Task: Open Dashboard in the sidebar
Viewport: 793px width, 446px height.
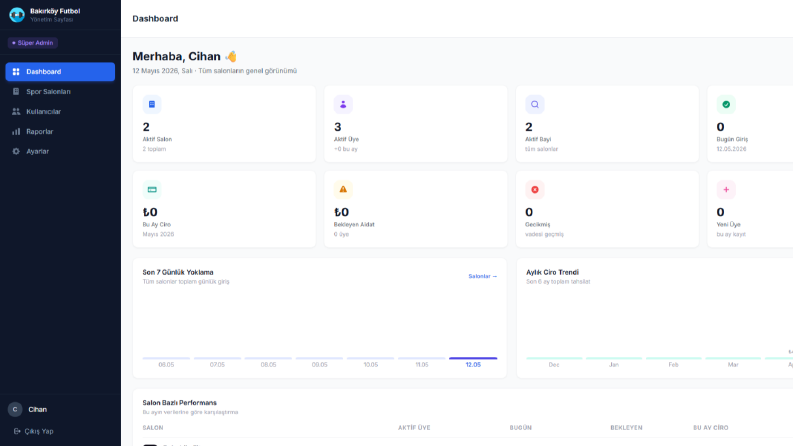Action: (x=60, y=72)
